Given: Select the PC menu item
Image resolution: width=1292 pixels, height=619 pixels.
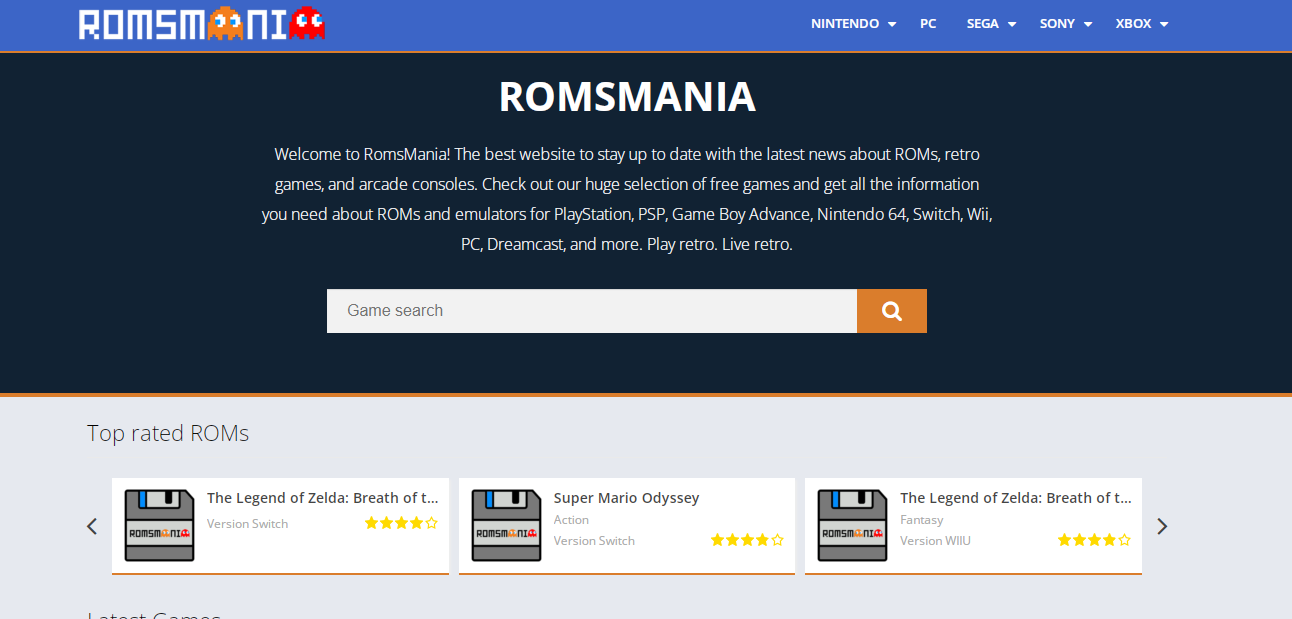Looking at the screenshot, I should (928, 23).
